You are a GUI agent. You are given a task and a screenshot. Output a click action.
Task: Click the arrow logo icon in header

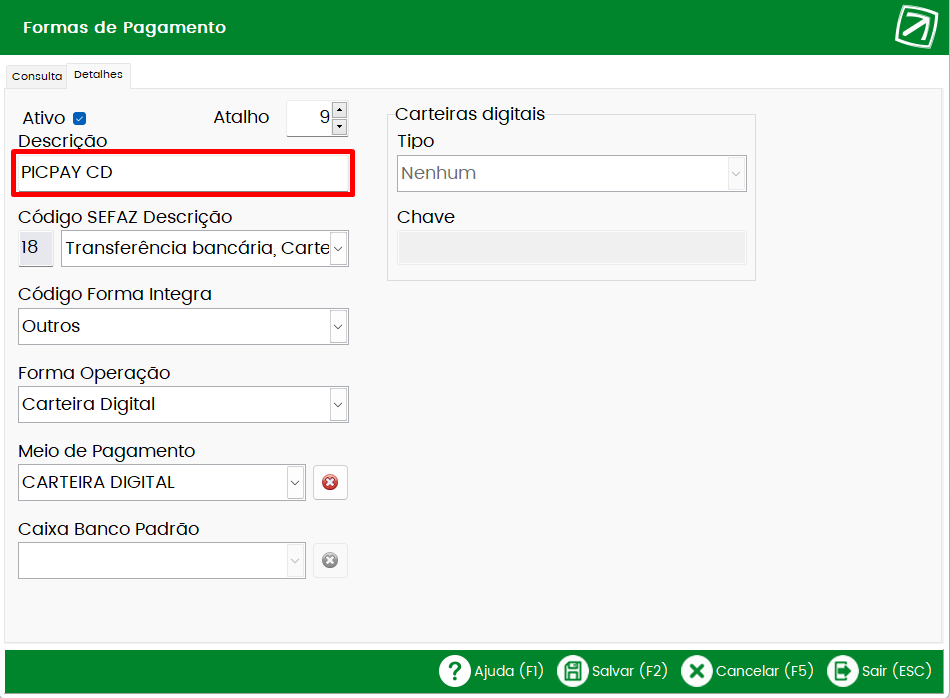(916, 27)
